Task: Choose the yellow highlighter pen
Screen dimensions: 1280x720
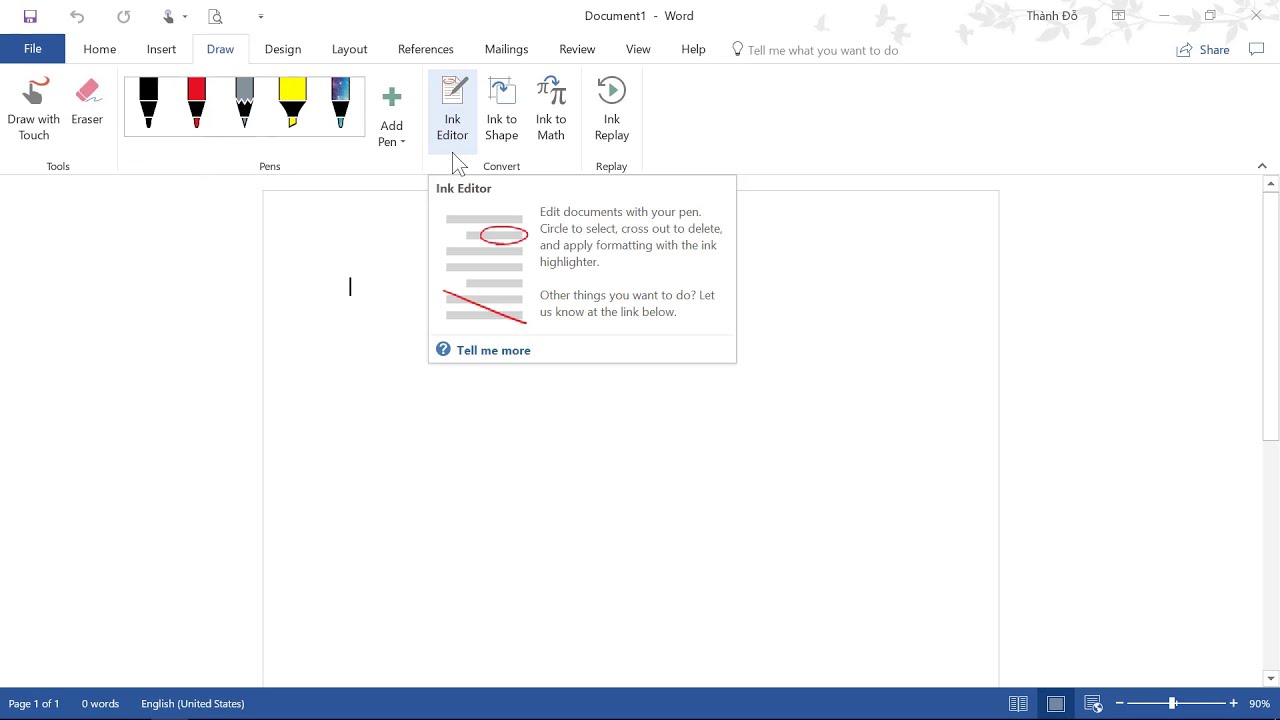Action: pos(292,103)
